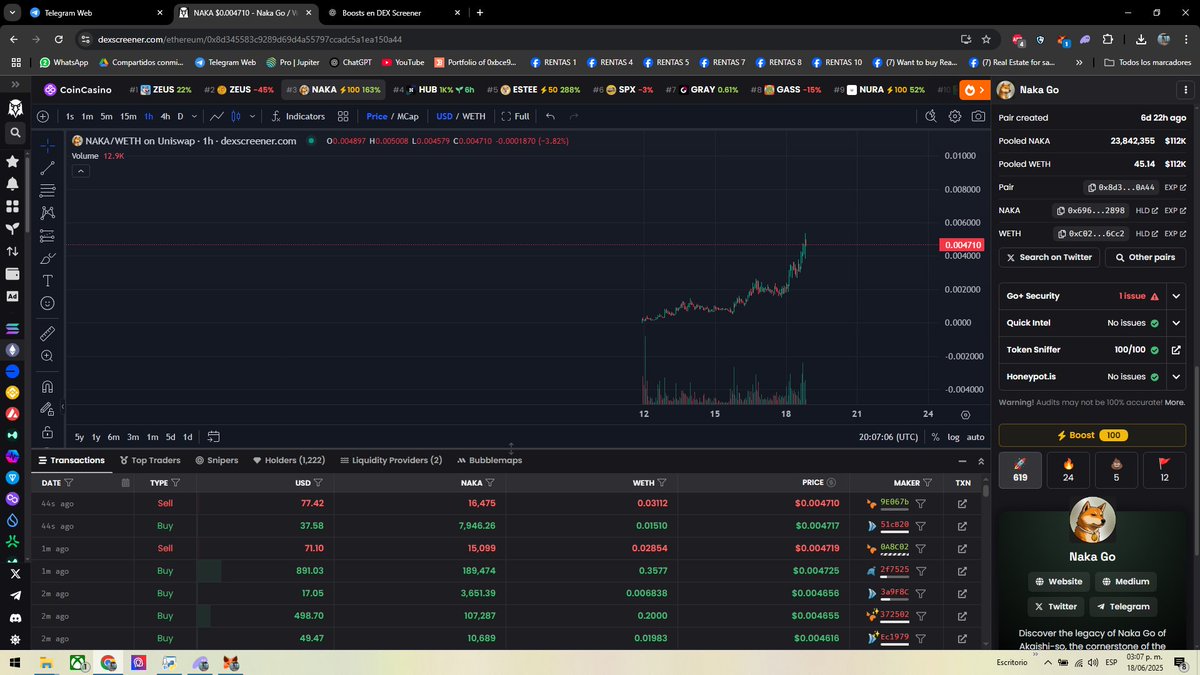
Task: Open the Fibonacci retracement tool
Action: (47, 190)
